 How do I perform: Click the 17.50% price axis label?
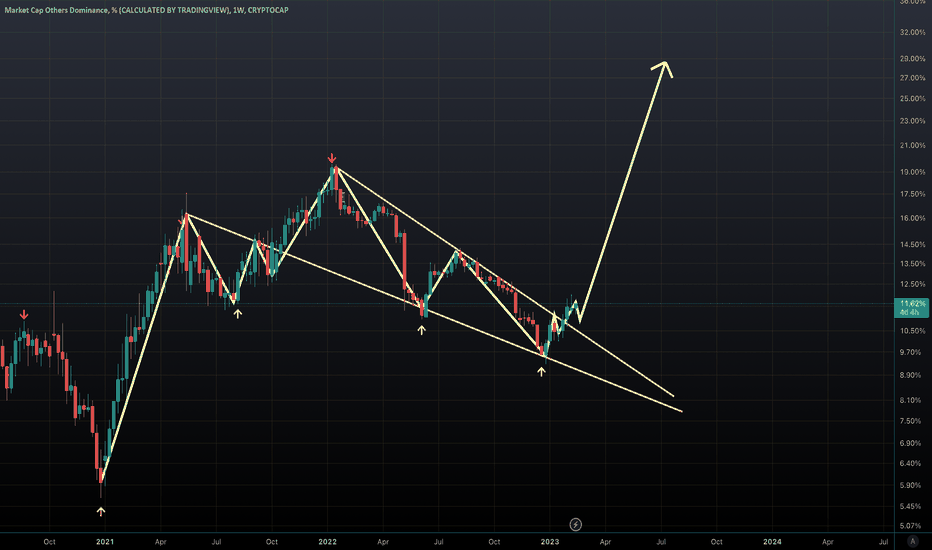(912, 194)
